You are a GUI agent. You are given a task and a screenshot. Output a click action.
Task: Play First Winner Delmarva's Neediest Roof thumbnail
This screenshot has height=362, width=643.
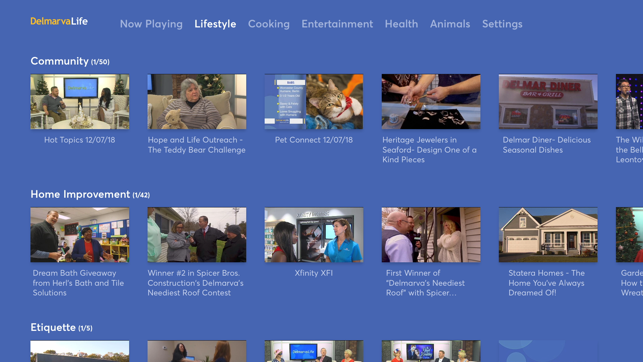tap(431, 235)
